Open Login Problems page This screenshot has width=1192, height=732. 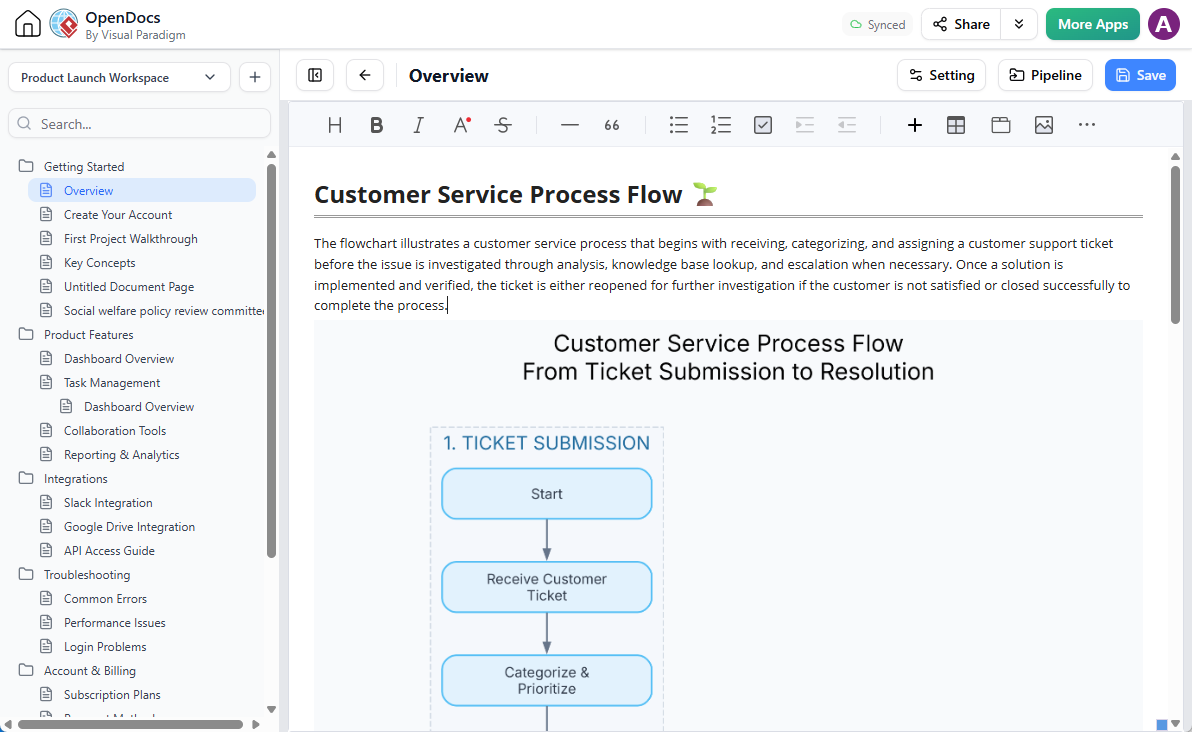(x=105, y=646)
